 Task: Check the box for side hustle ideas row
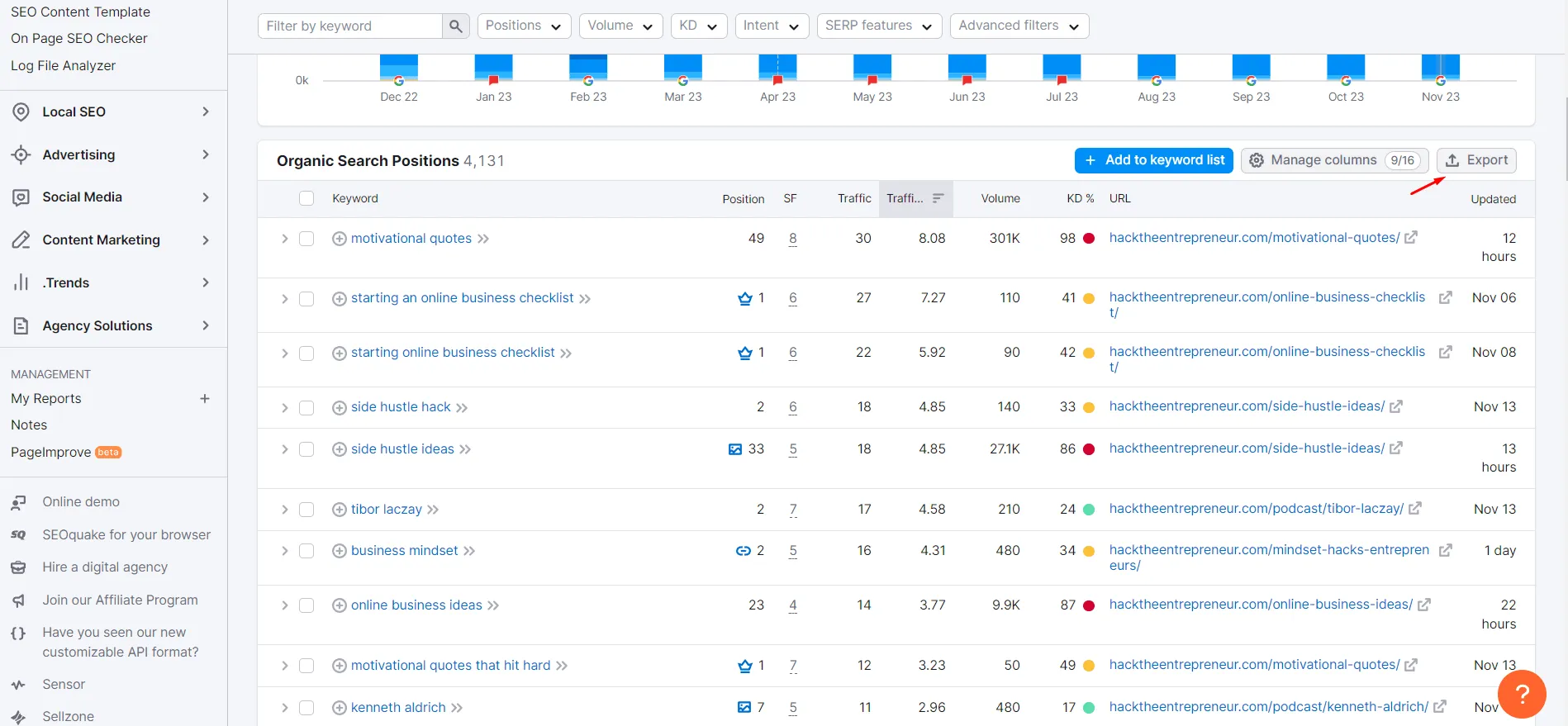click(x=306, y=449)
